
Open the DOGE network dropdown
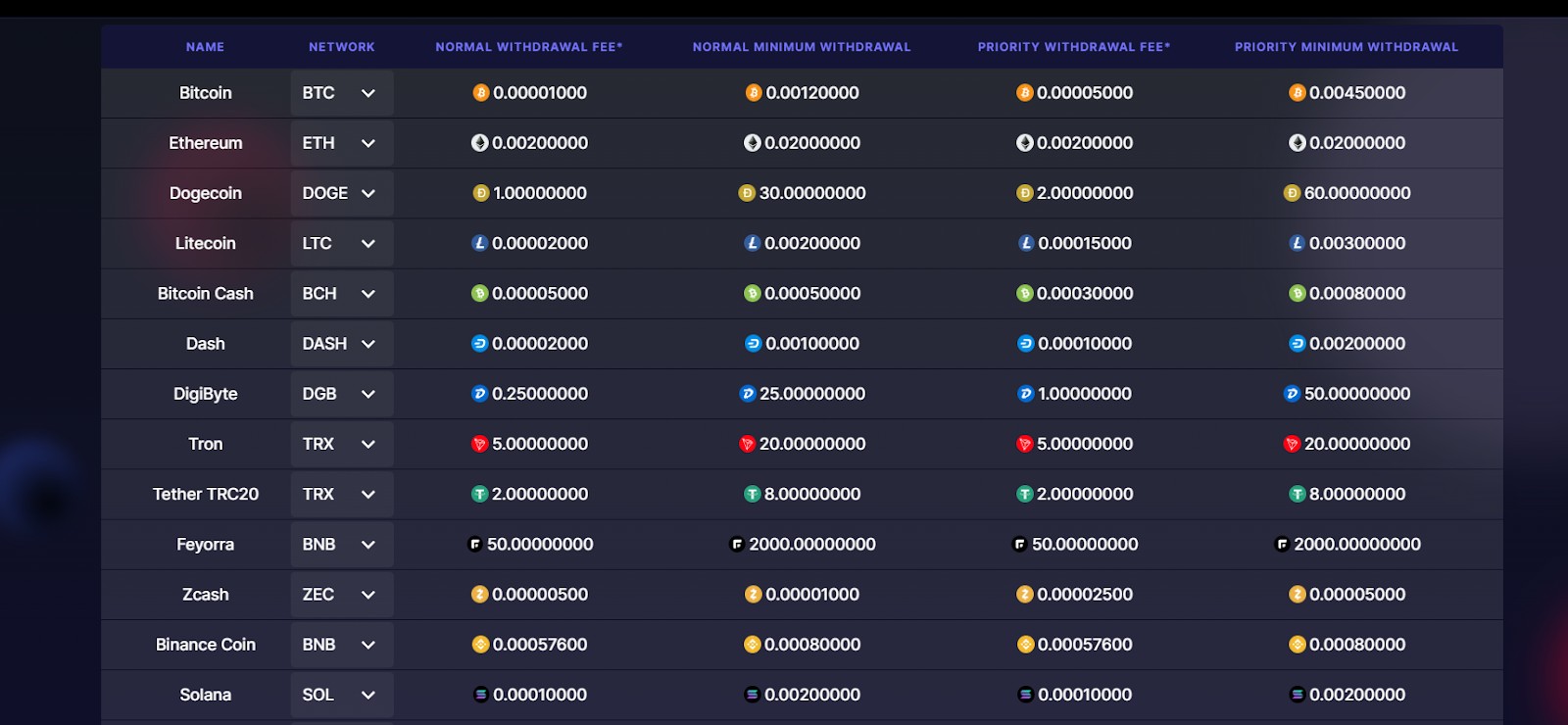[342, 193]
